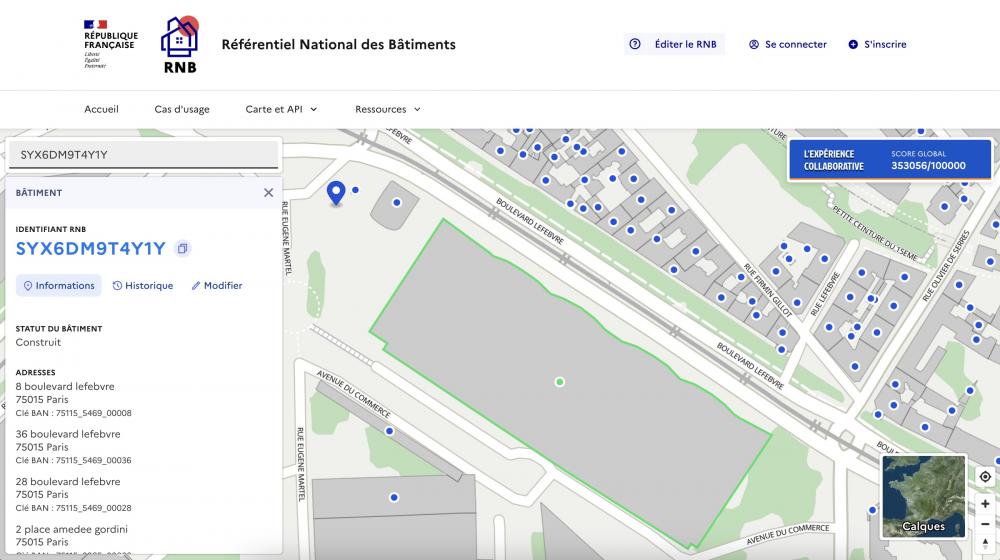1000x560 pixels.
Task: Select the Informations tab
Action: [x=59, y=286]
